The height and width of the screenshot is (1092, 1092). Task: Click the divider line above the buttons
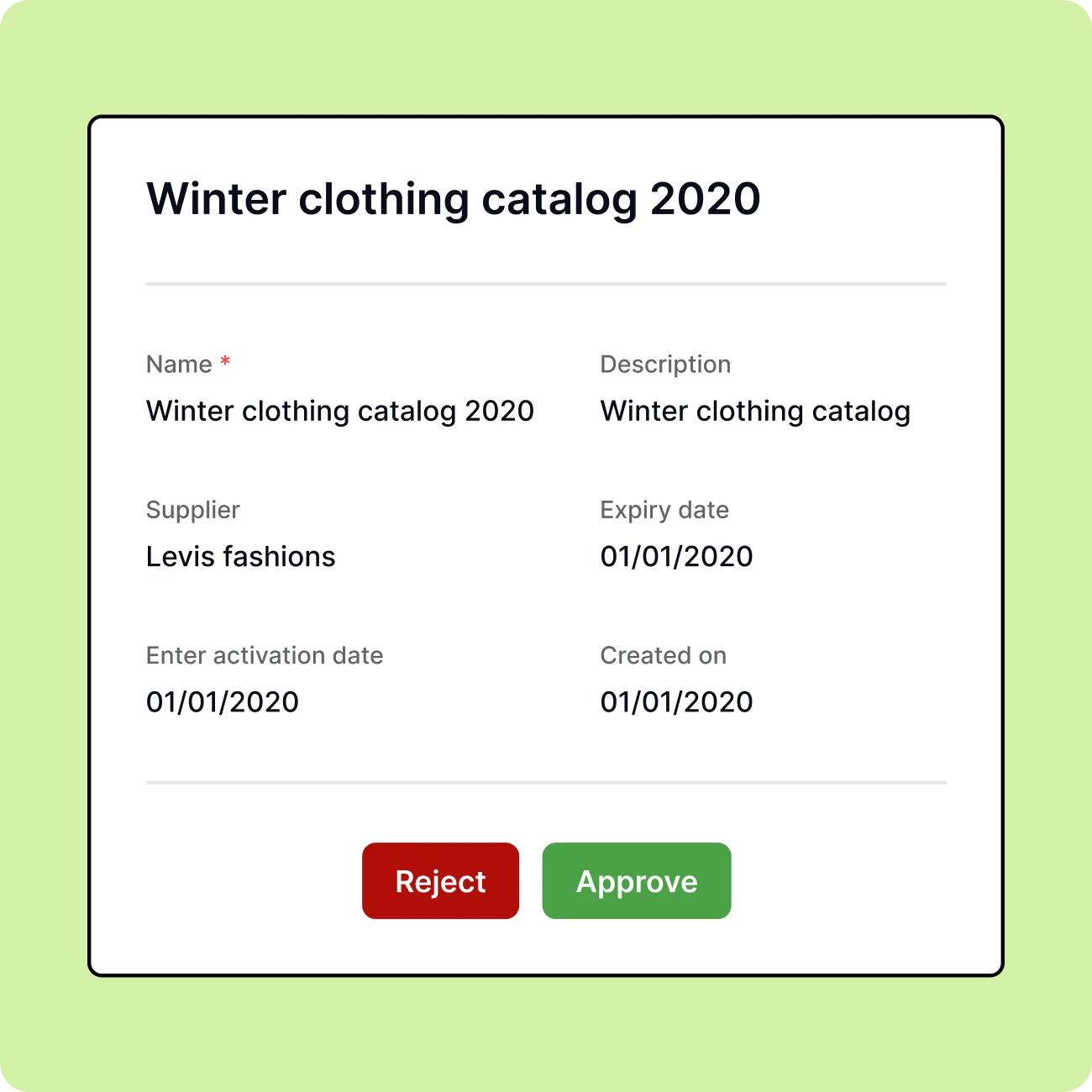pos(546,783)
